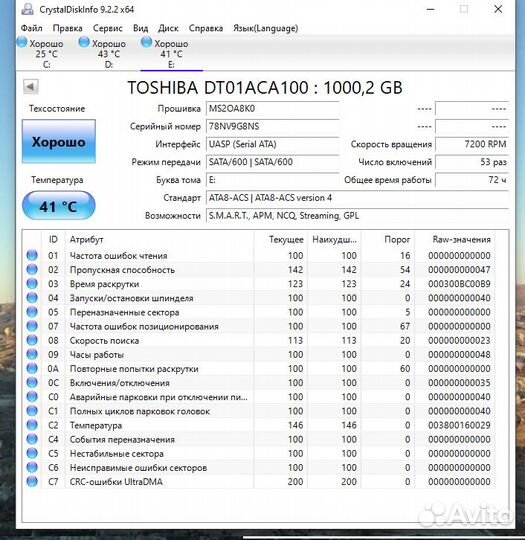Click the Raw-значения column header
This screenshot has width=525, height=540.
[x=455, y=239]
